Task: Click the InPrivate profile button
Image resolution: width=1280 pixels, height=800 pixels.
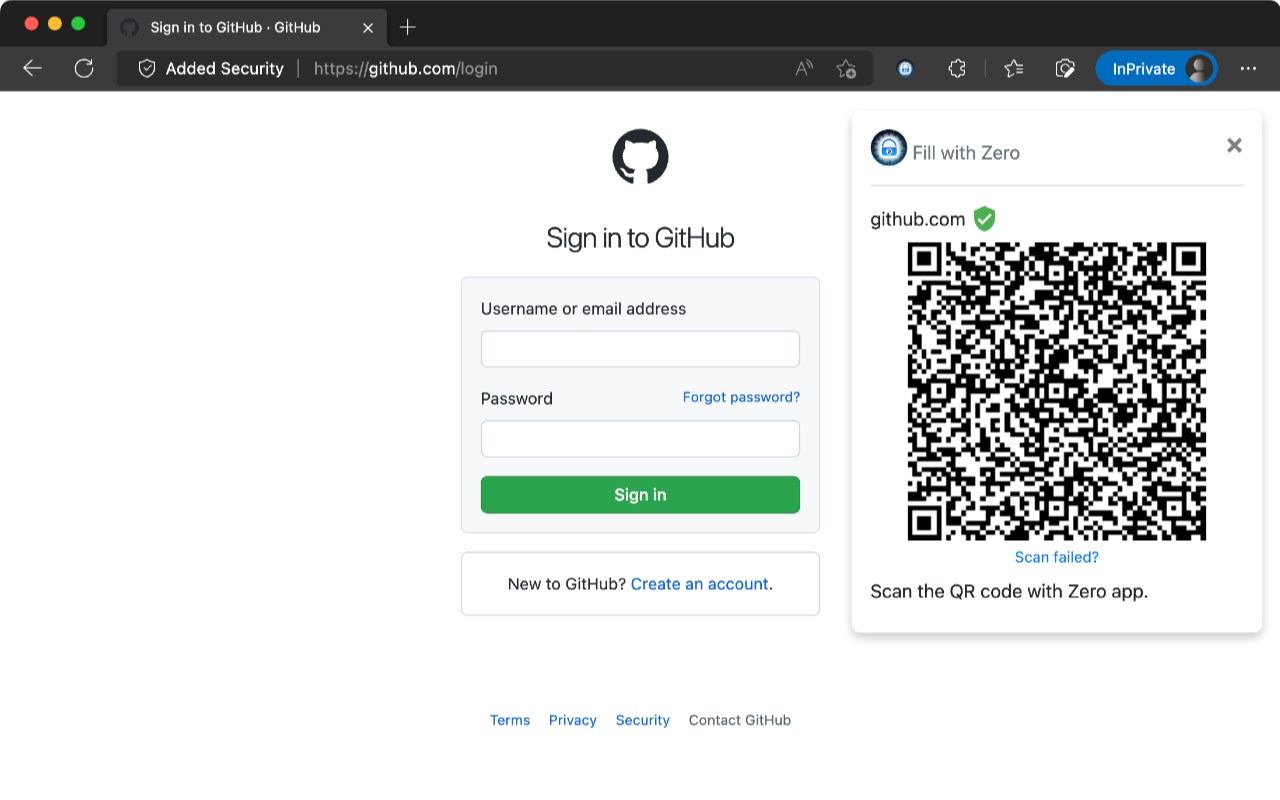Action: 1156,68
